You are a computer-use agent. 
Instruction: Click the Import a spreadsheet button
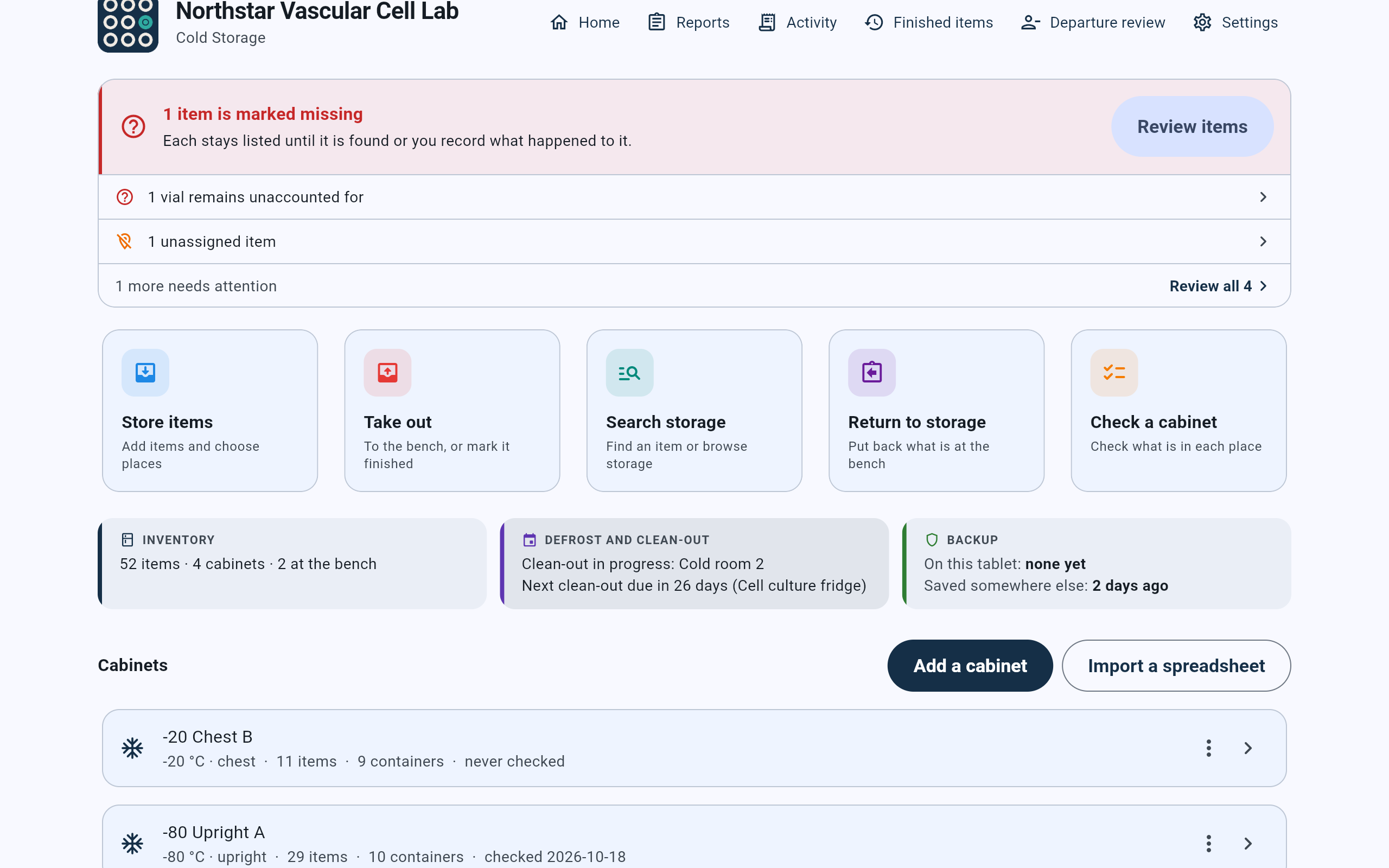click(1176, 665)
